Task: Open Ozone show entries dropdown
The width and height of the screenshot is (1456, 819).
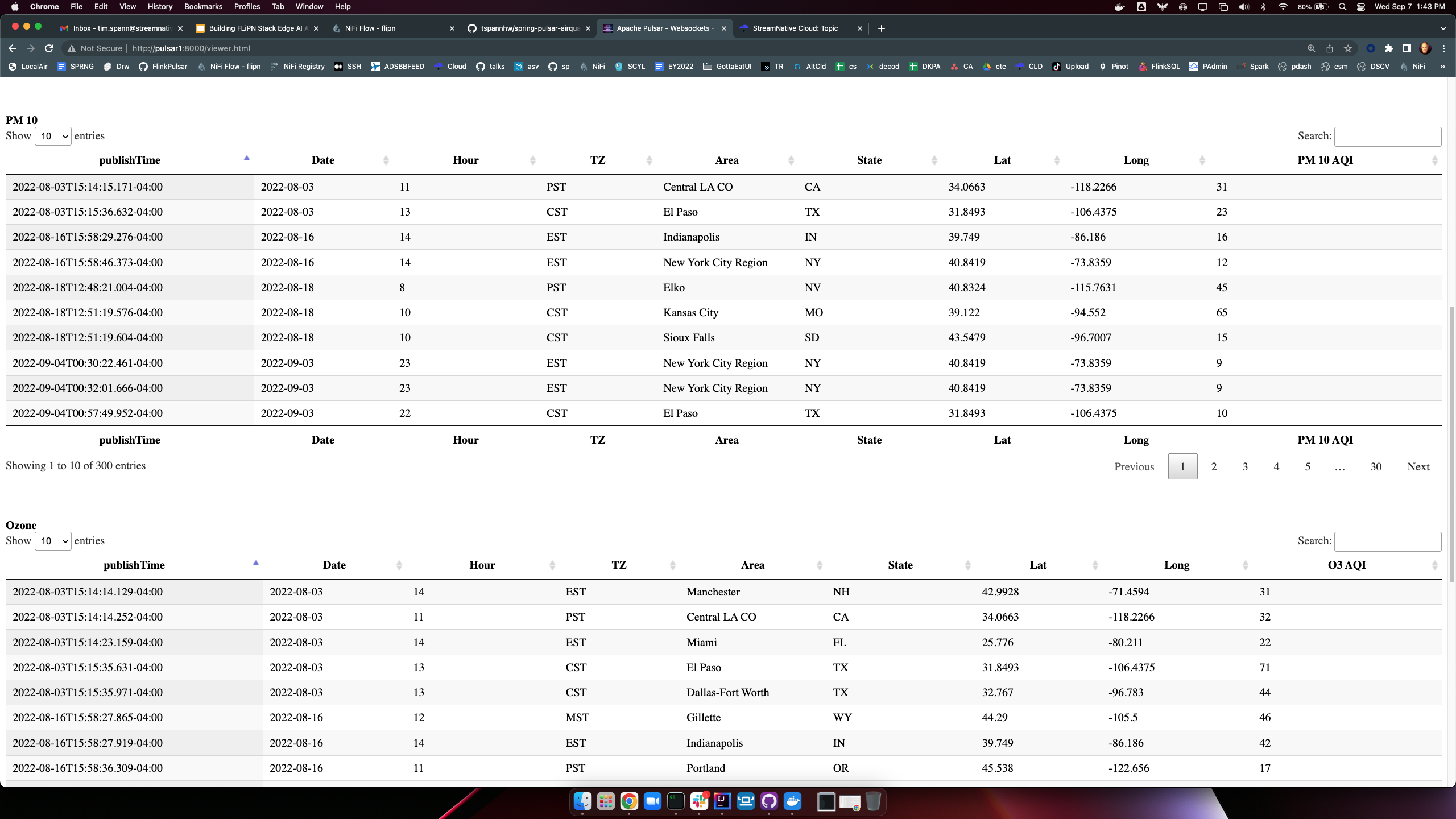Action: click(x=53, y=541)
